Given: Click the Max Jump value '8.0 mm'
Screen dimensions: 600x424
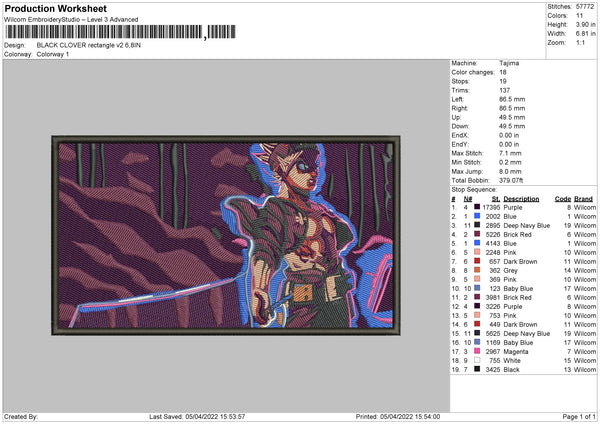Looking at the screenshot, I should 510,171.
